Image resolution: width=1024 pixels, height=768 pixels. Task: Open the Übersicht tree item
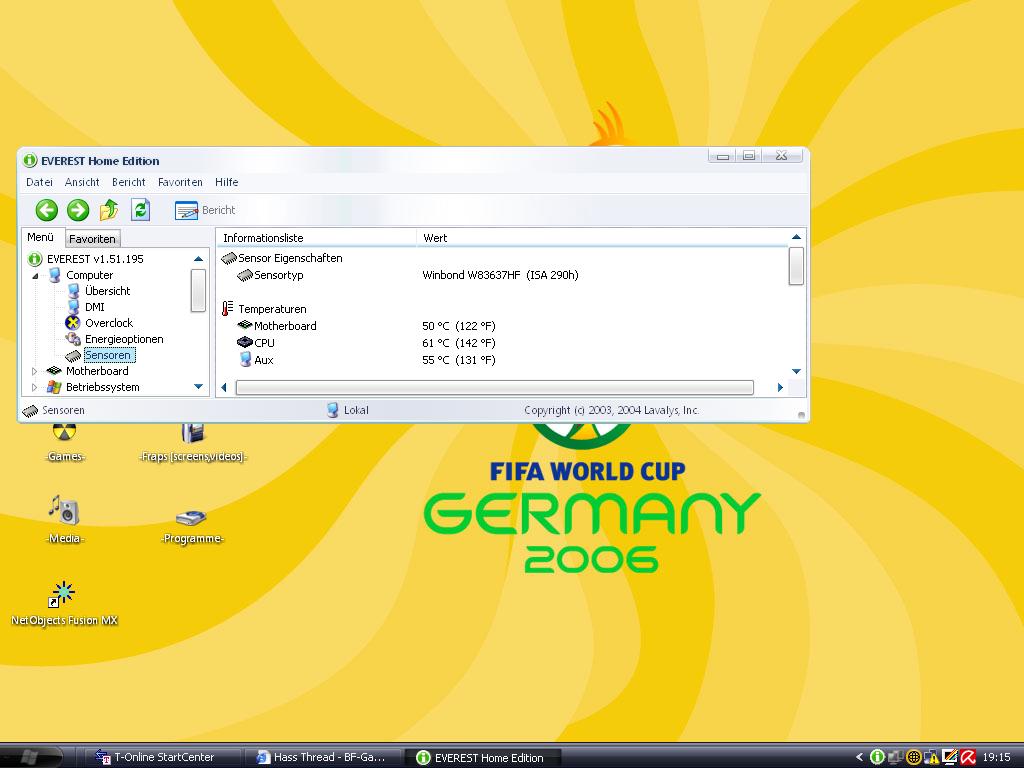pyautogui.click(x=107, y=291)
